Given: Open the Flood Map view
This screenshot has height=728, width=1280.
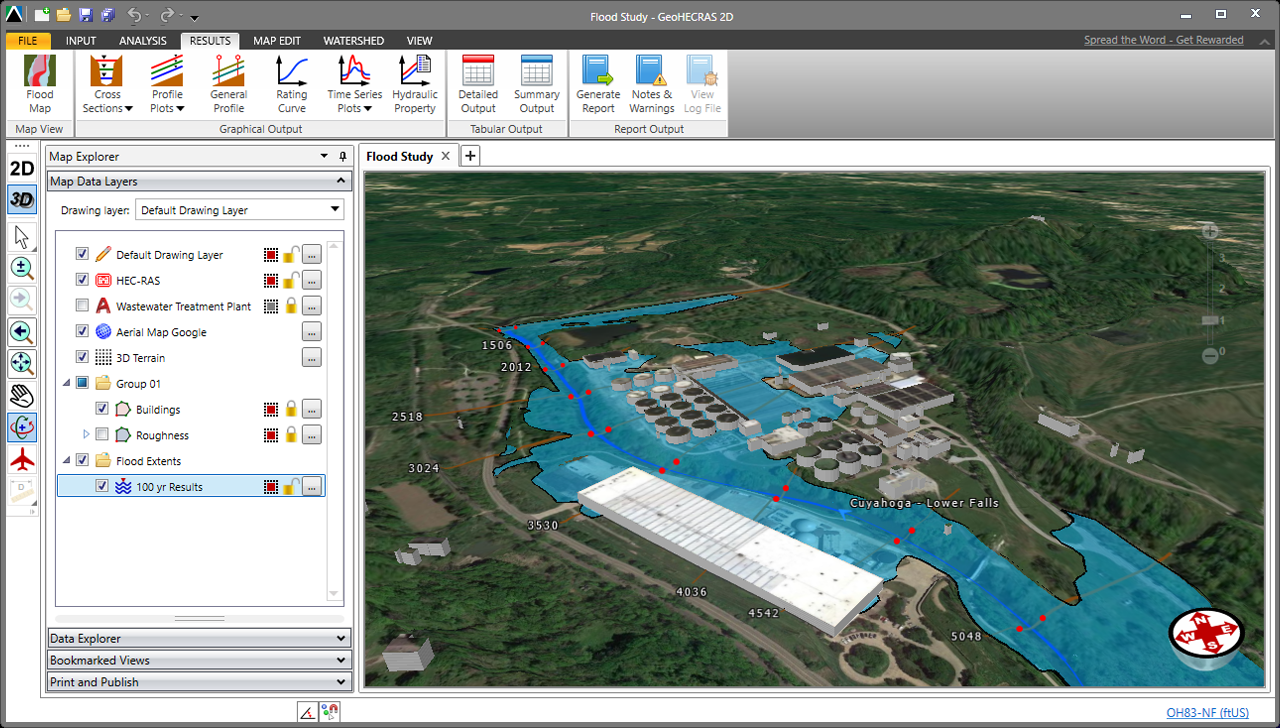Looking at the screenshot, I should (x=40, y=85).
